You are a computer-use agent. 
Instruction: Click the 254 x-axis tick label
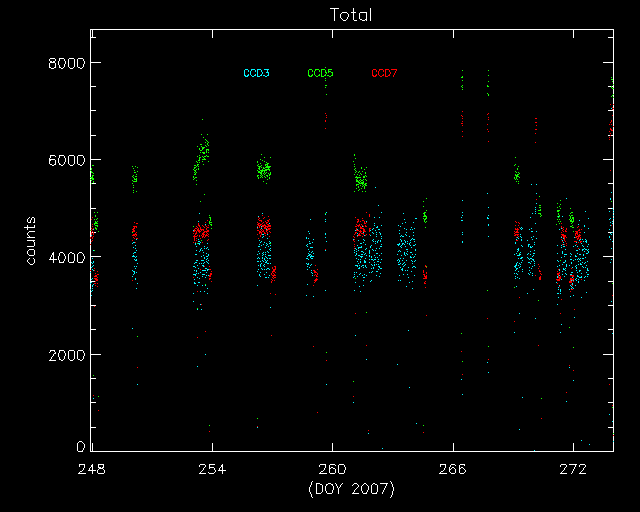(211, 469)
